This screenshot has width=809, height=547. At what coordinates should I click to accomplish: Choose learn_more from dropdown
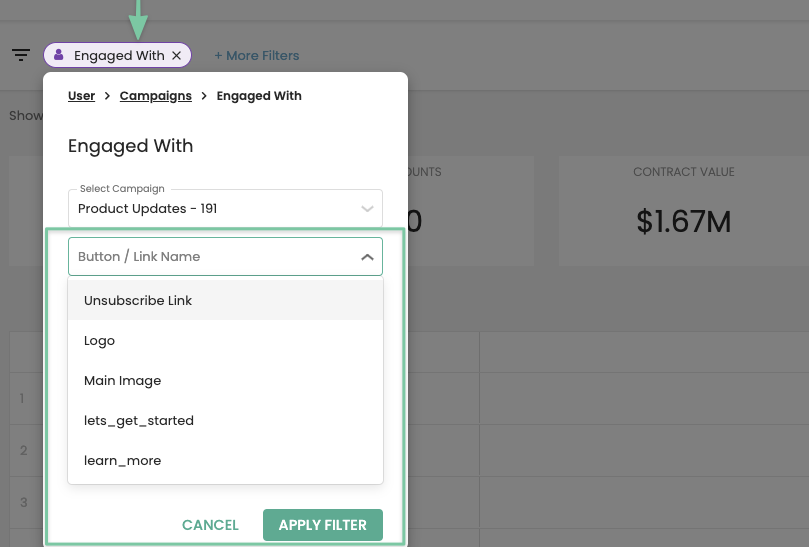point(225,460)
